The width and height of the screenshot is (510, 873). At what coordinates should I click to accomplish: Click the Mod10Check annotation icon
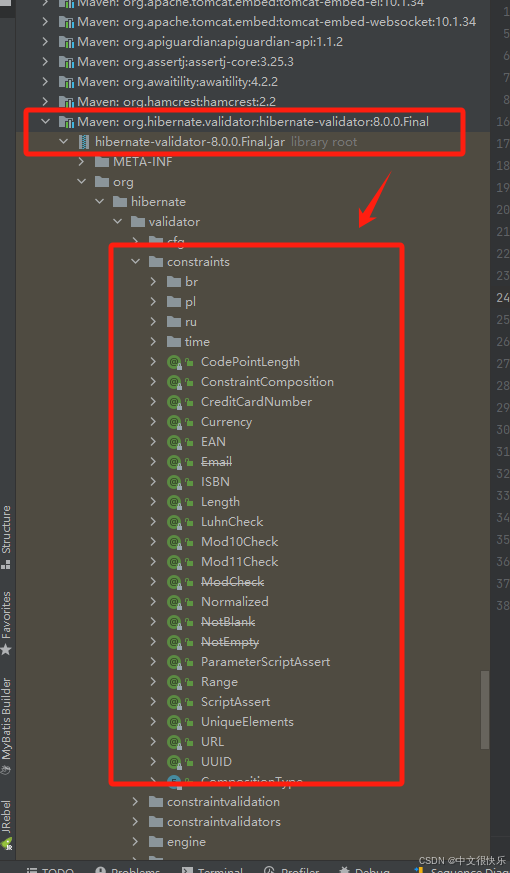[x=174, y=542]
